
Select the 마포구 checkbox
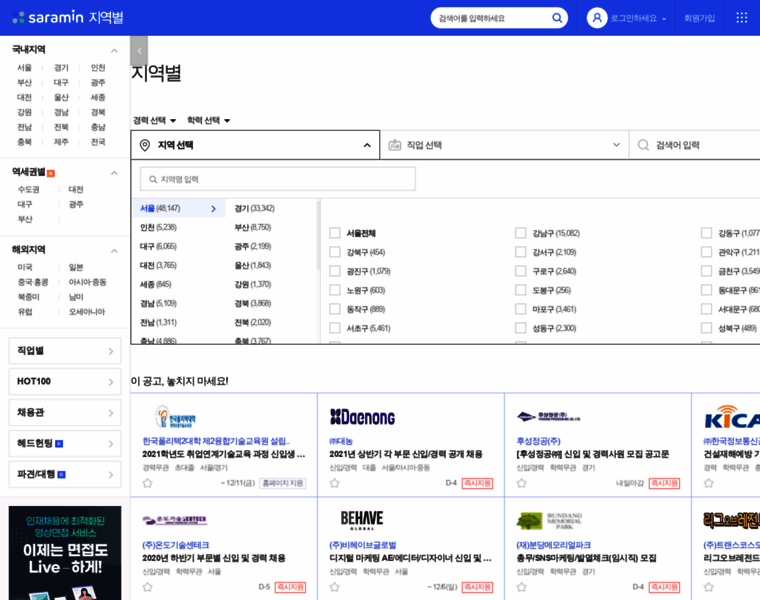[x=521, y=309]
